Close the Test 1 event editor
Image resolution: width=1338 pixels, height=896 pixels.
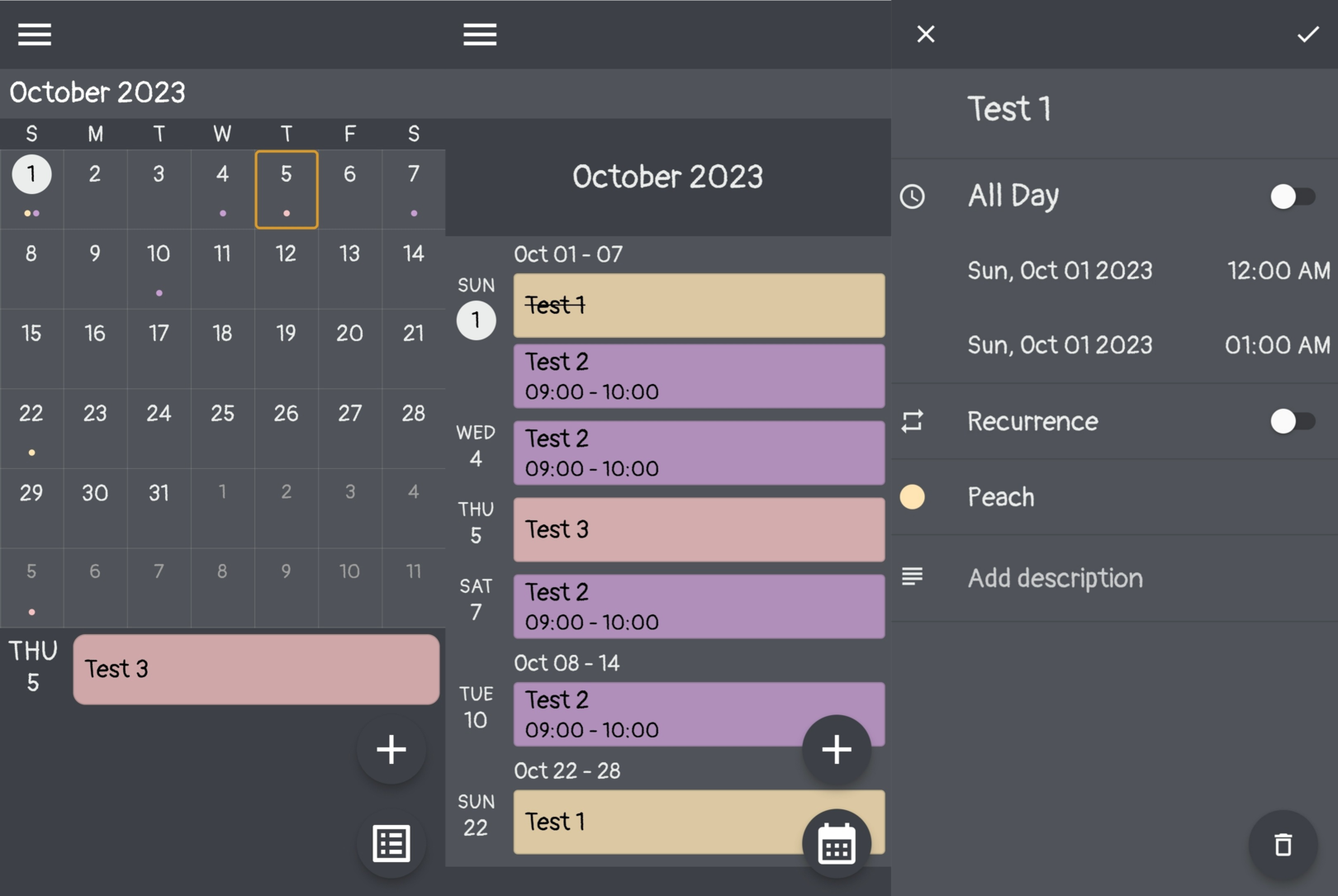pos(925,34)
